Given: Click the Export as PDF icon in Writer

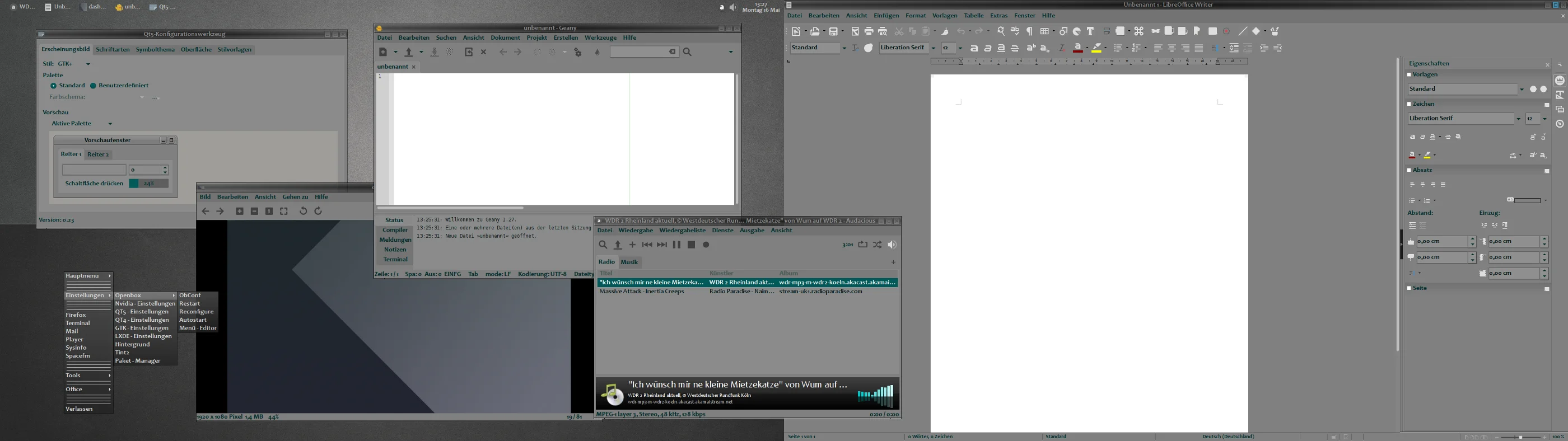Looking at the screenshot, I should point(855,31).
